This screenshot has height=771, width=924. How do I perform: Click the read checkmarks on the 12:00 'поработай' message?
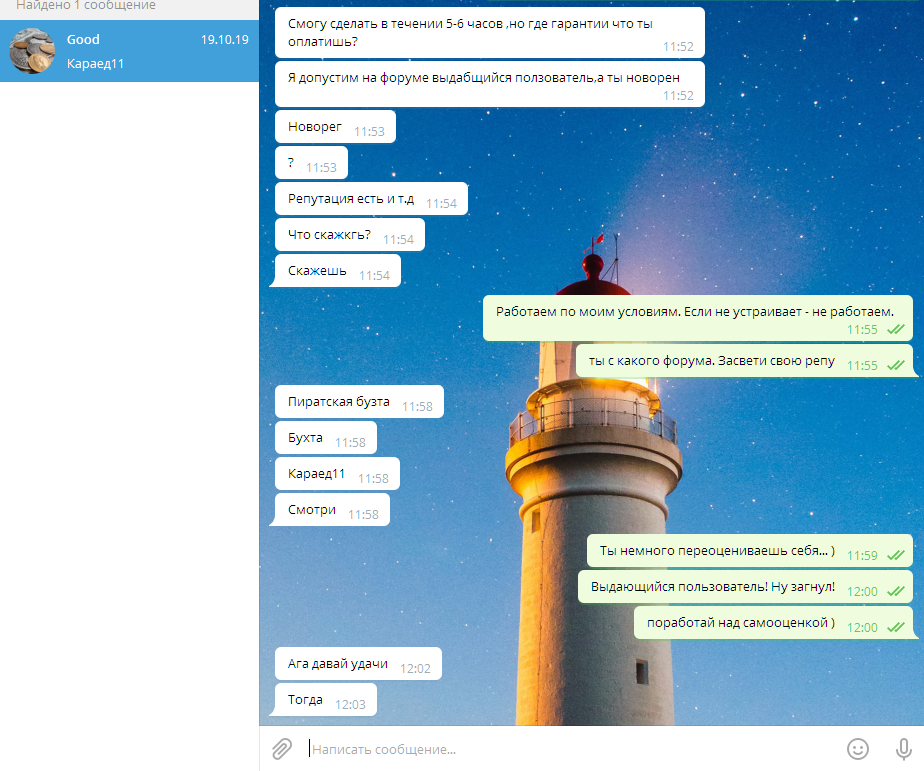point(896,627)
